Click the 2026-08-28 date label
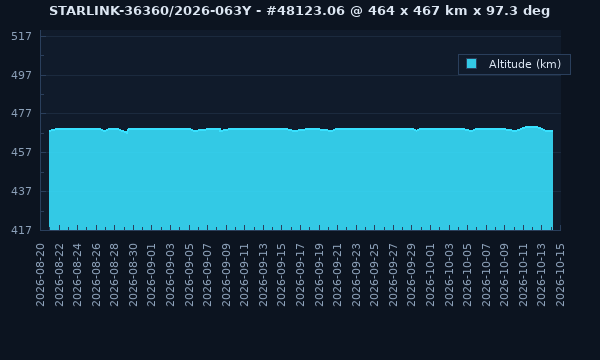 click(x=114, y=275)
